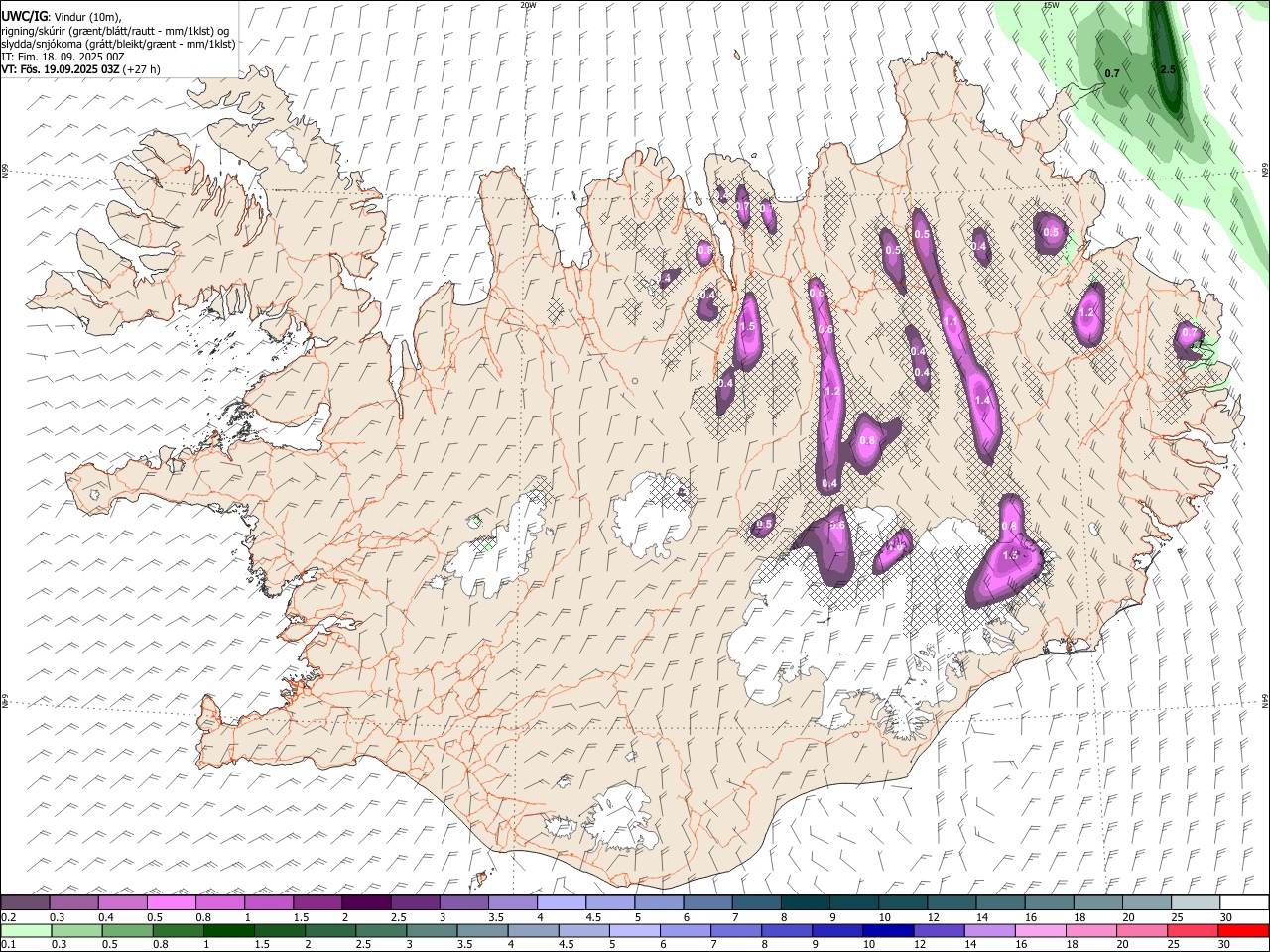Click the 0.8 precipitation value on the map
1270x952 pixels.
(867, 440)
